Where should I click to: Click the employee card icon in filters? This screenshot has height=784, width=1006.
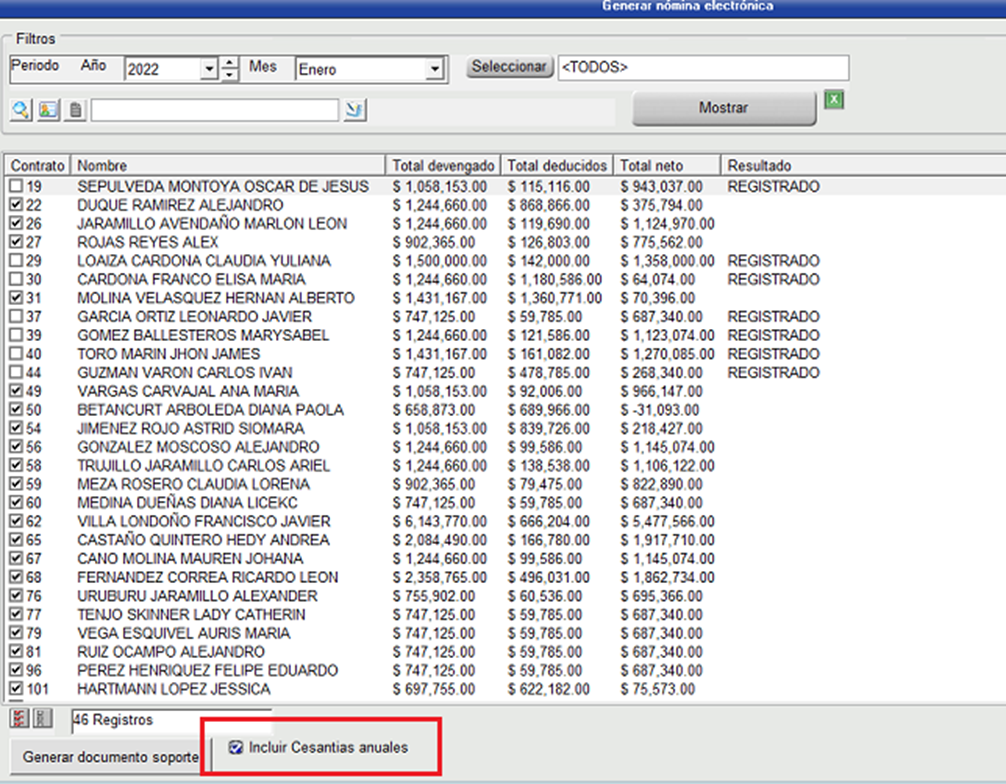[x=48, y=110]
